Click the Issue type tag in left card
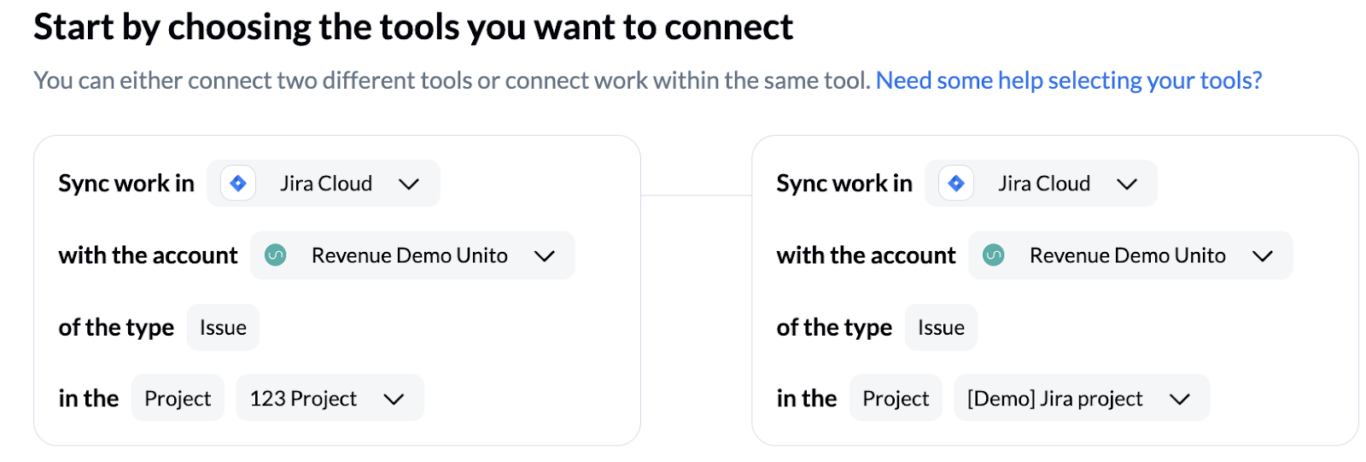The width and height of the screenshot is (1366, 462). click(223, 328)
